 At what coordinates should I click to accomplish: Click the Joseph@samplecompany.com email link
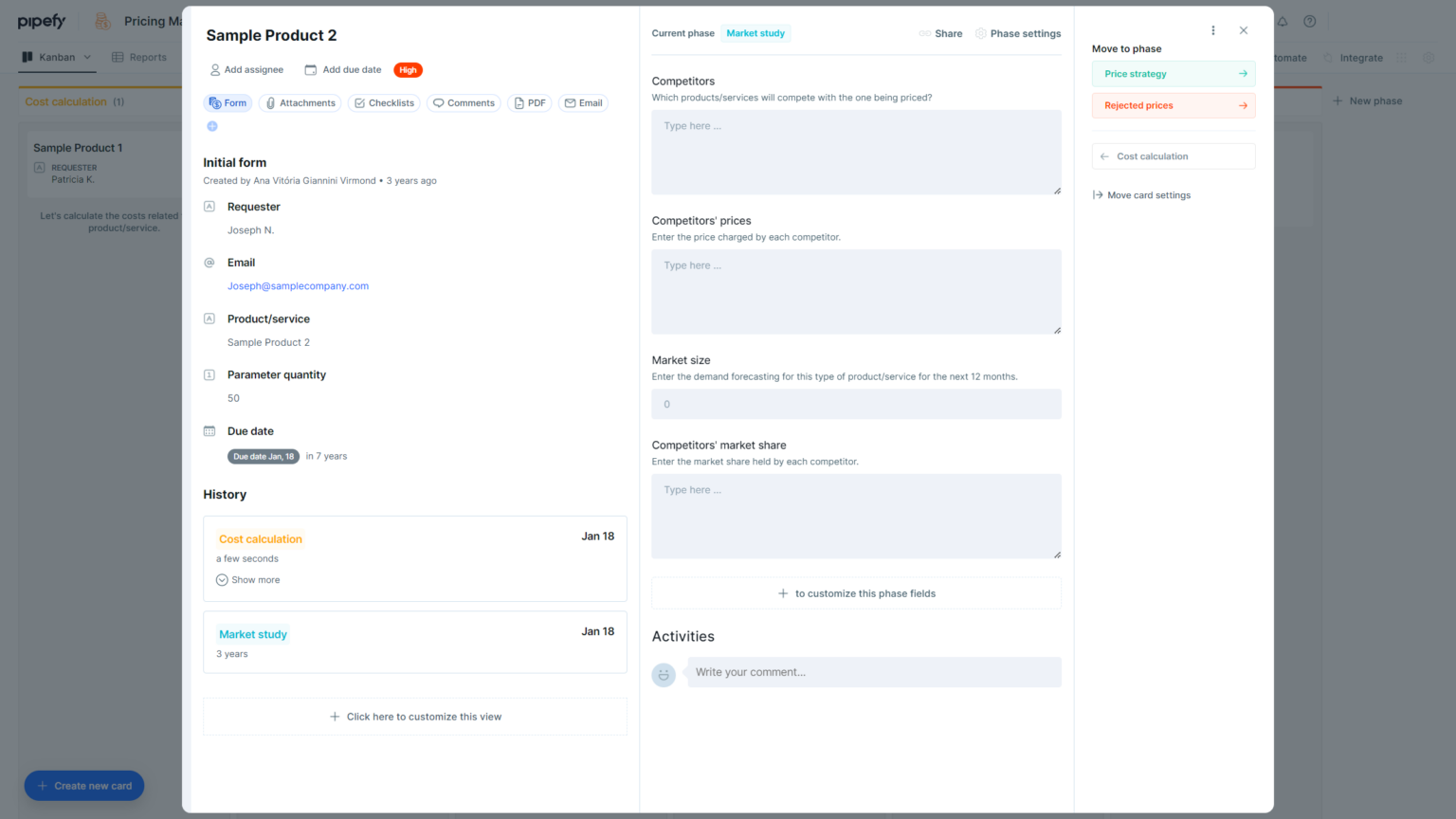(x=298, y=285)
